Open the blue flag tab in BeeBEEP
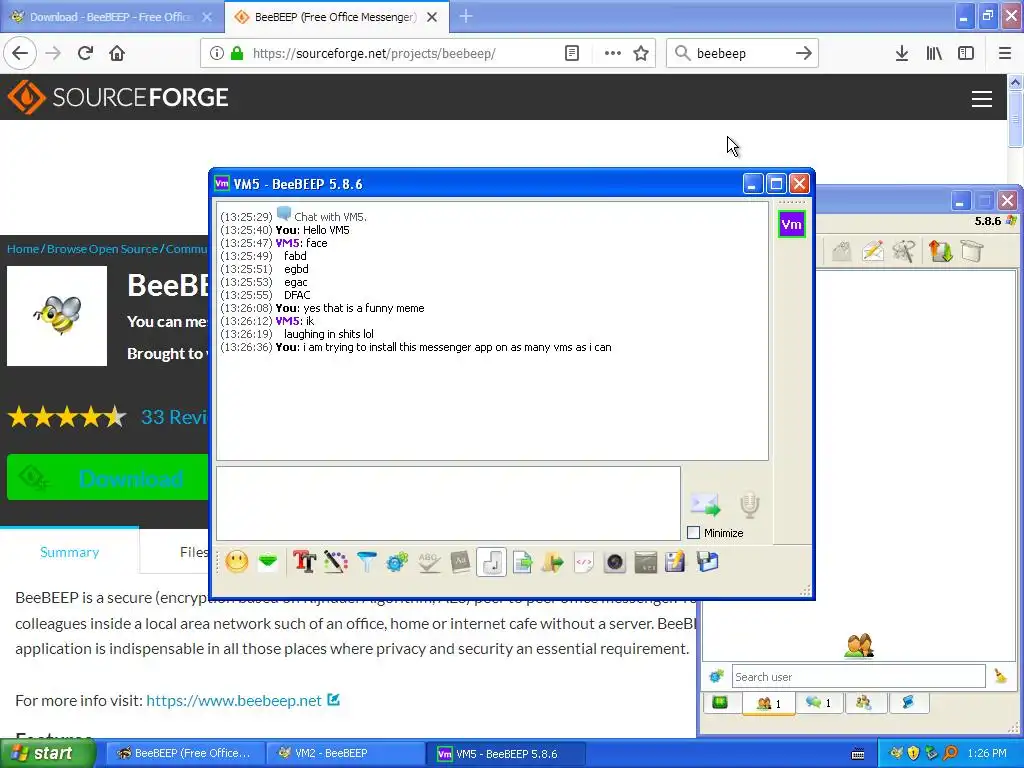The height and width of the screenshot is (768, 1024). (908, 703)
